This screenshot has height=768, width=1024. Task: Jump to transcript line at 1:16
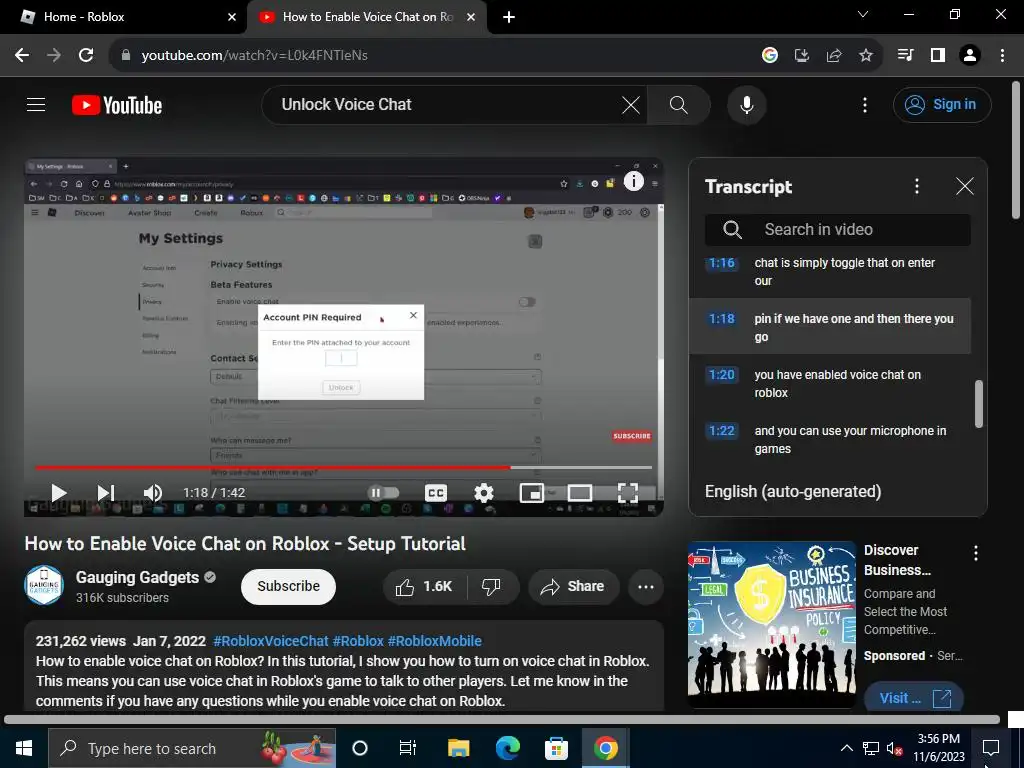tap(830, 272)
